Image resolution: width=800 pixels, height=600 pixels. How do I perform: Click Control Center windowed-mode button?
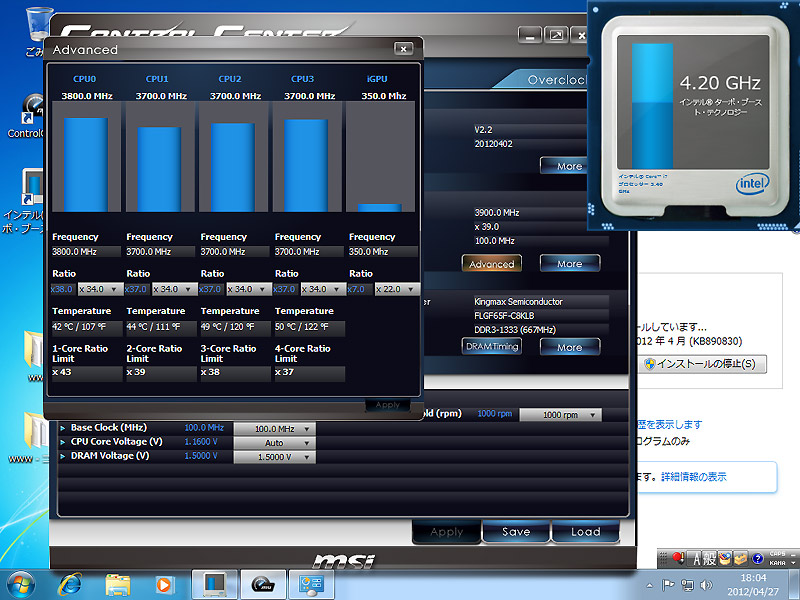(556, 35)
